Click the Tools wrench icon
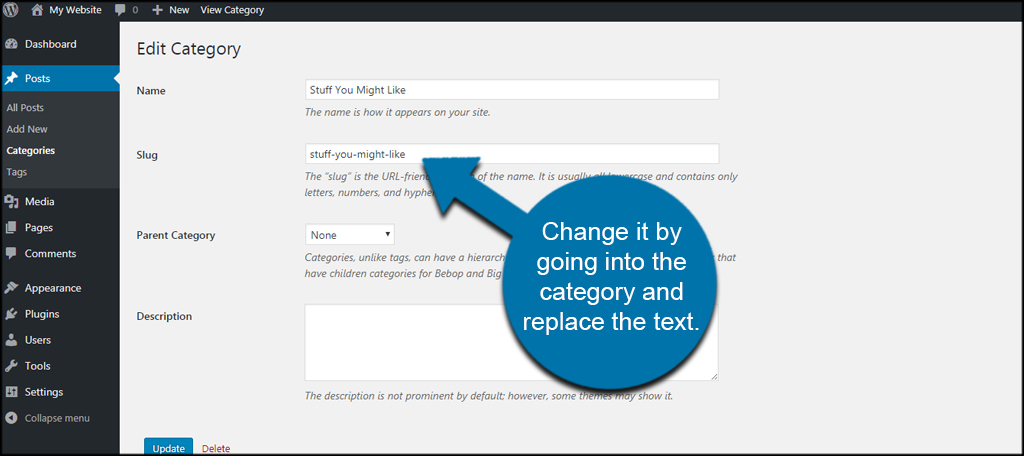The image size is (1024, 456). click(x=11, y=366)
